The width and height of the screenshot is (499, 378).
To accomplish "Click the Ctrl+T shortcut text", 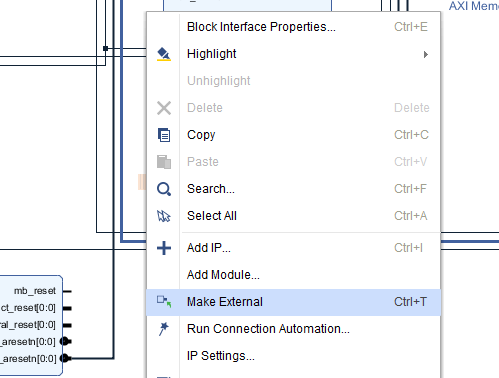I will (410, 302).
